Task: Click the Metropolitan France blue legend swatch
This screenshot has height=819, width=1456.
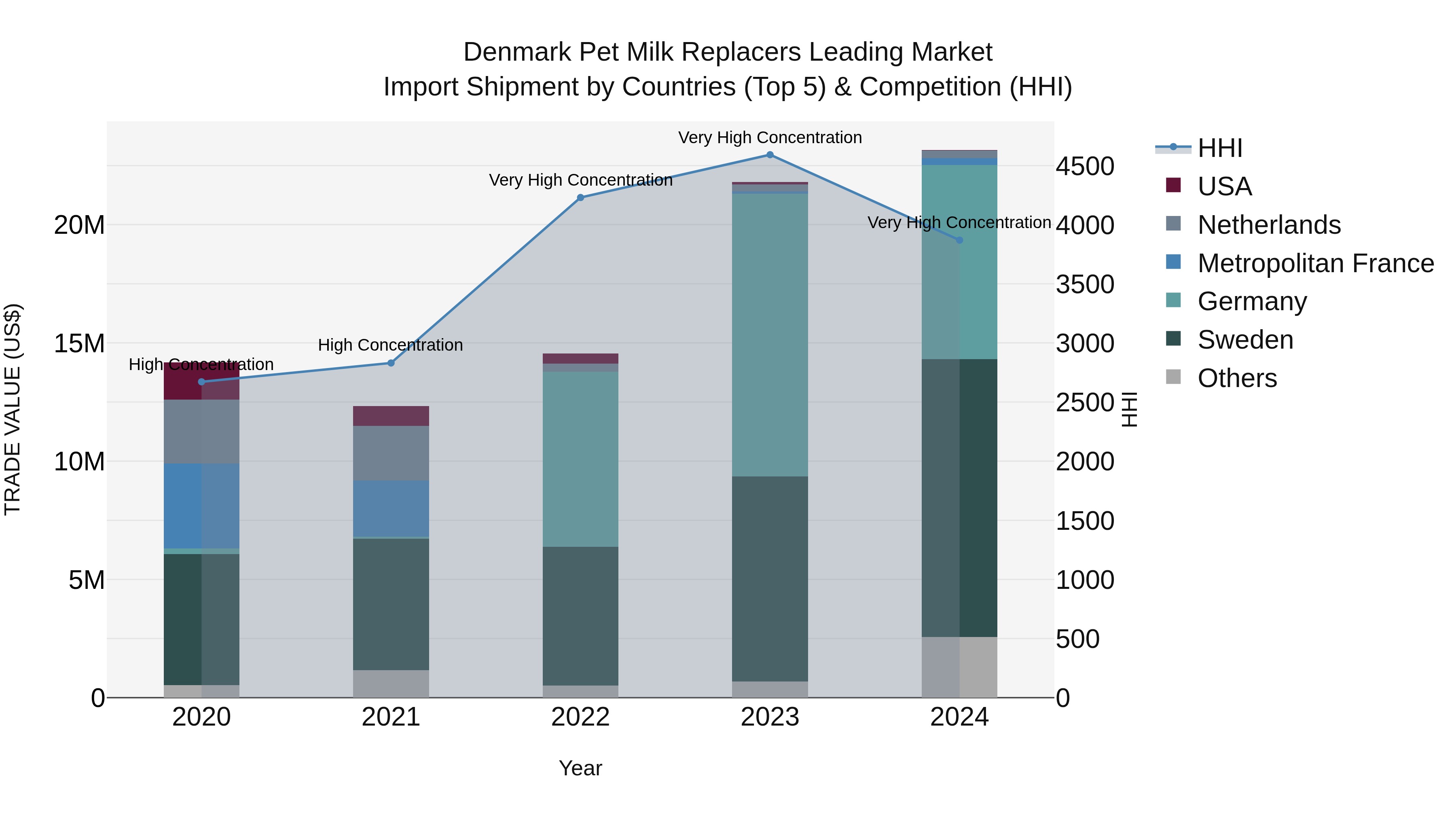Action: [1173, 262]
